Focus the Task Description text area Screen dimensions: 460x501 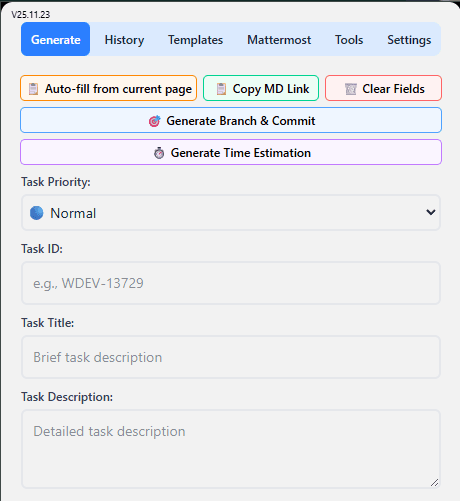(231, 449)
